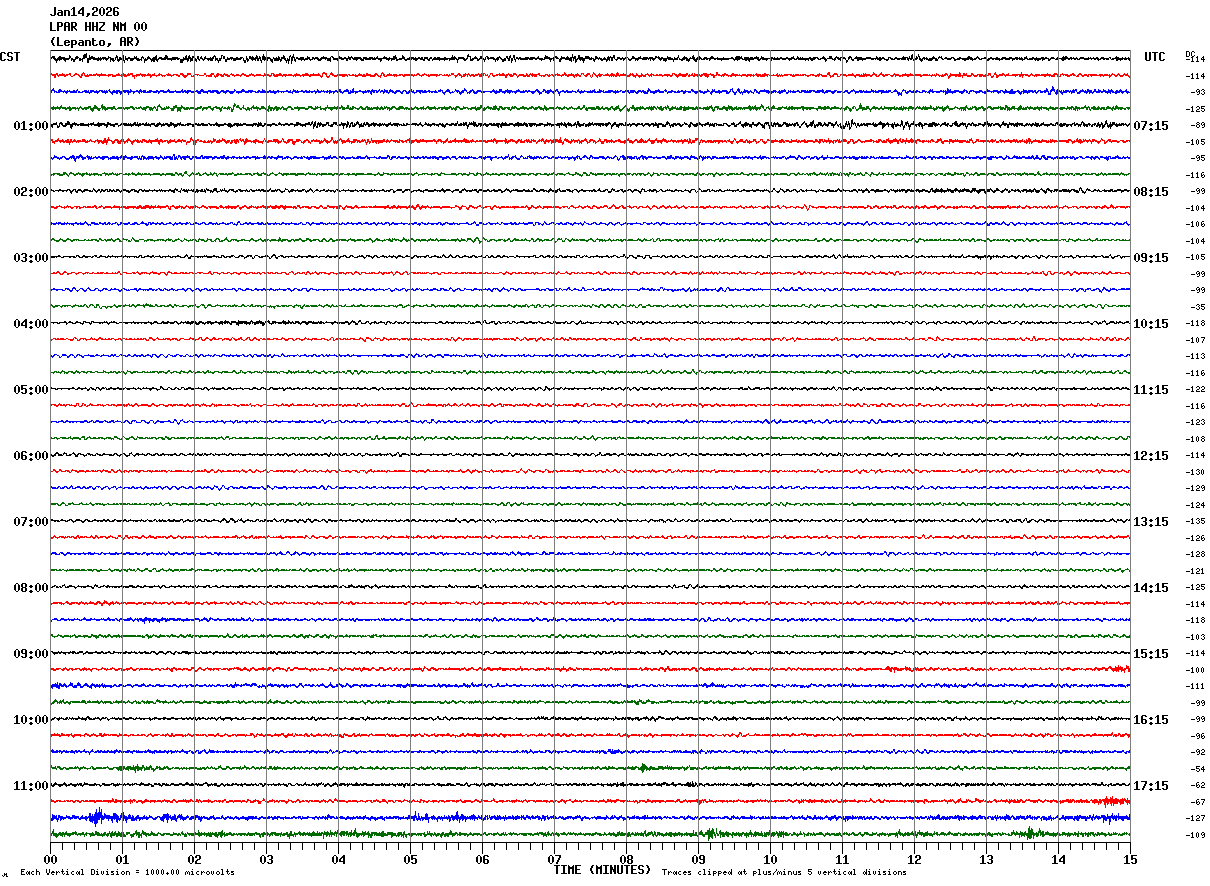Click the vertical division scale note of 1000.00 microvolts

127,873
